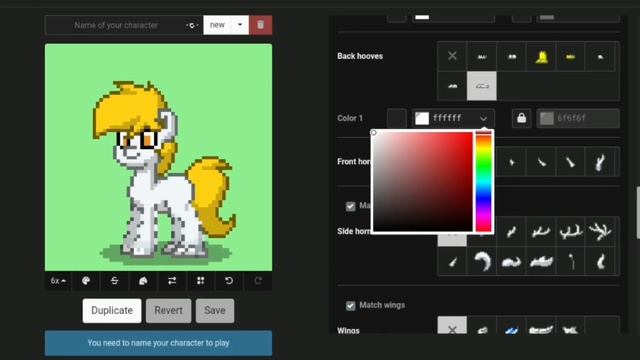Toggle the Match wings checkbox
The image size is (640, 360).
pyautogui.click(x=351, y=305)
